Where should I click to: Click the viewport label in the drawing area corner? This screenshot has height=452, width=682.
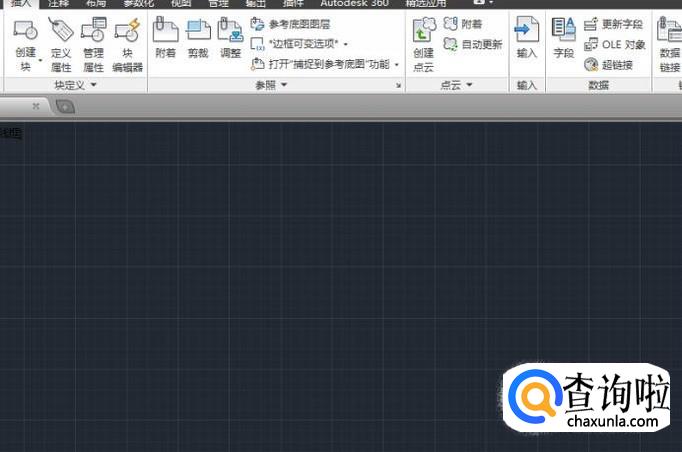(11, 133)
